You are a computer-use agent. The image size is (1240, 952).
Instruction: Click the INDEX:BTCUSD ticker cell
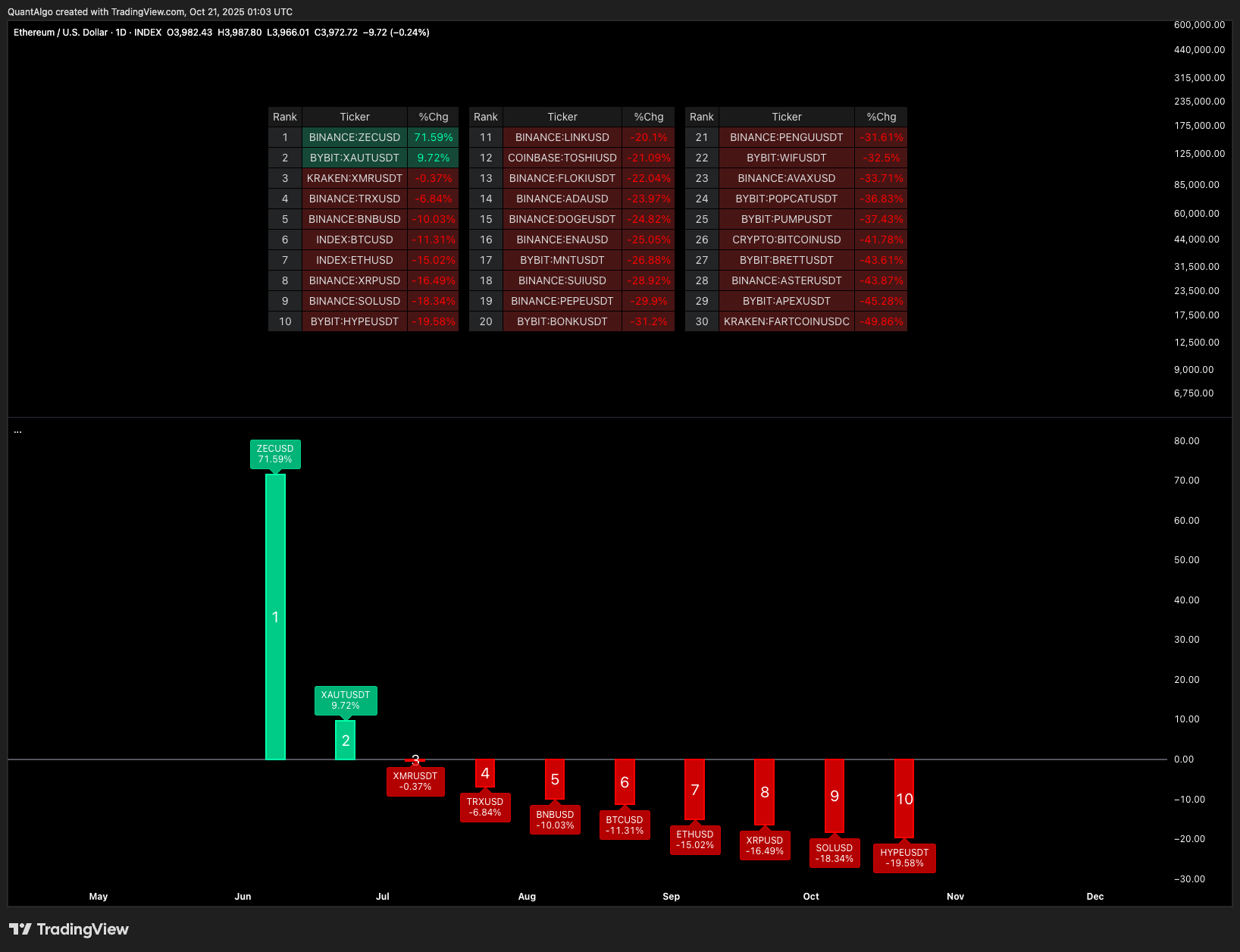(x=355, y=240)
